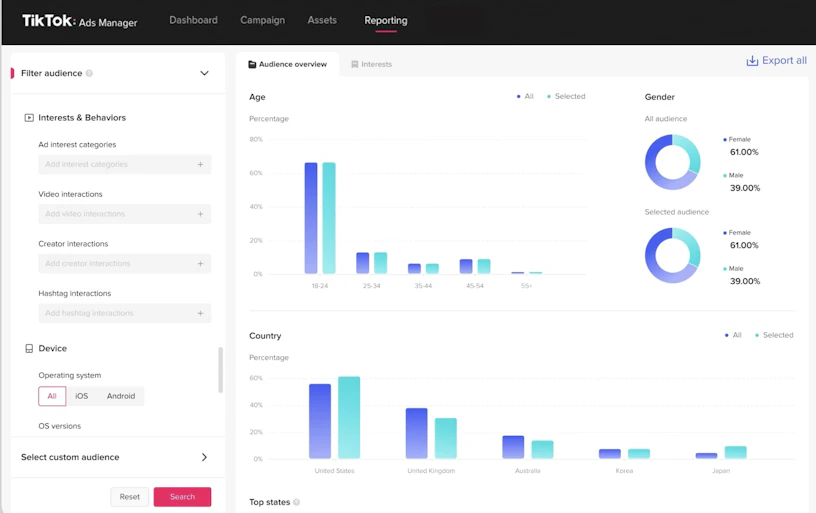Click the TikTok Ads Manager logo
The width and height of the screenshot is (816, 513).
[x=80, y=21]
